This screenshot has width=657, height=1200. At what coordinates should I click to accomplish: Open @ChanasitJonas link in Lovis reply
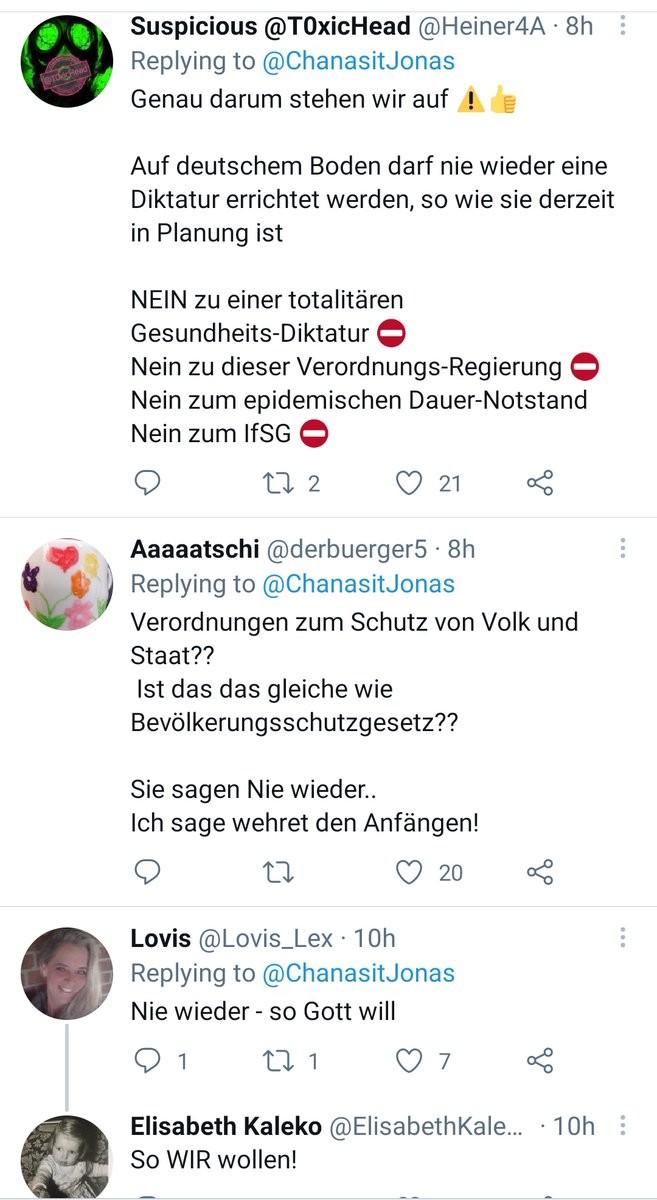click(x=358, y=973)
